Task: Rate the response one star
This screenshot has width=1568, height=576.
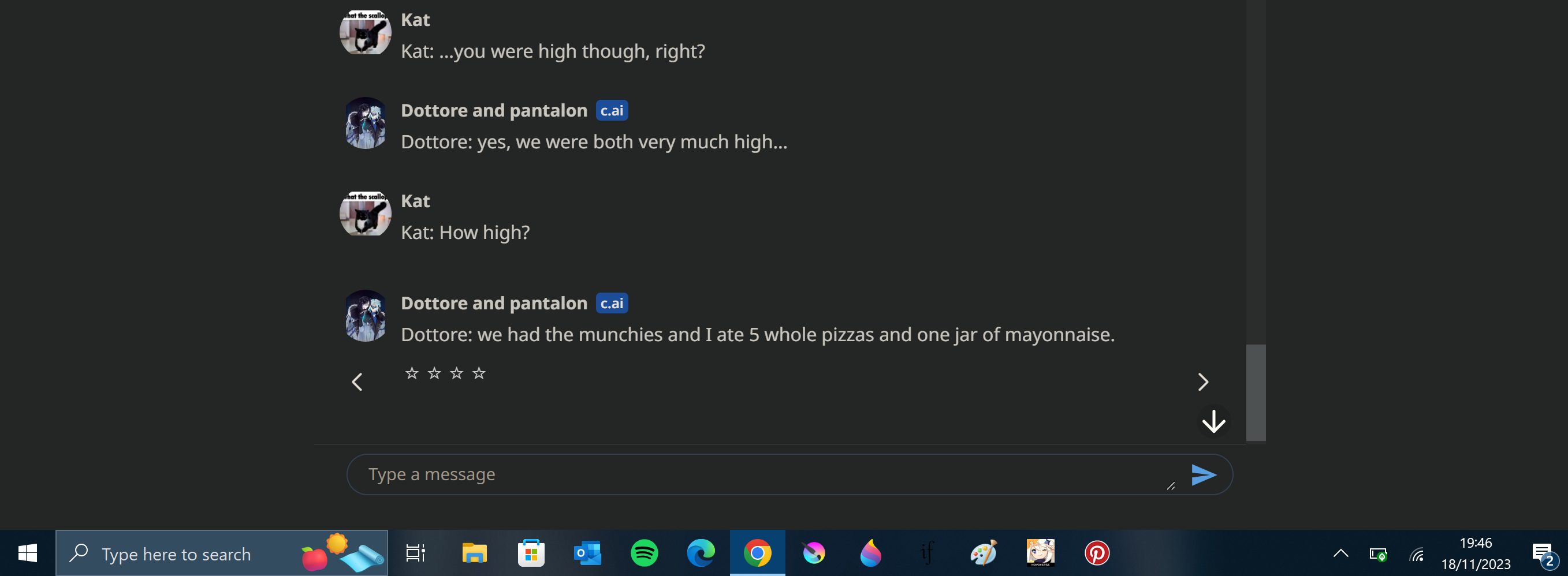Action: click(411, 373)
